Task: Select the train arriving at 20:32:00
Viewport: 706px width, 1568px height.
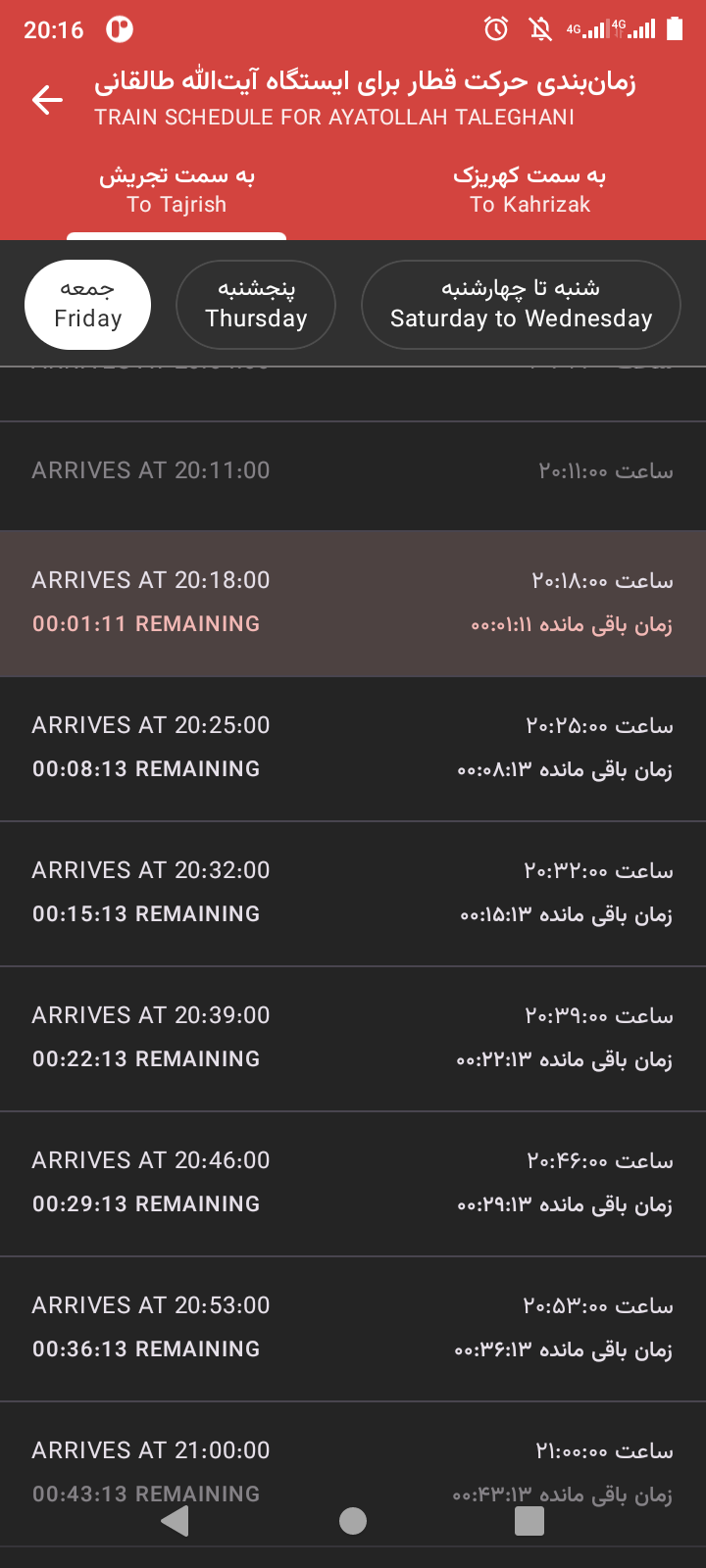Action: point(353,893)
